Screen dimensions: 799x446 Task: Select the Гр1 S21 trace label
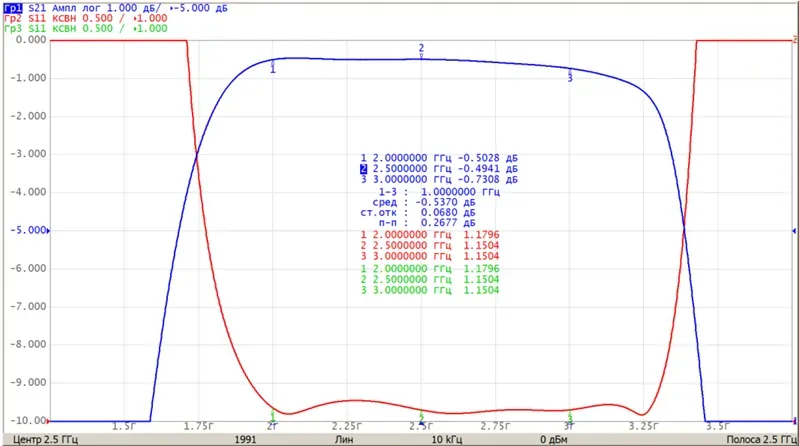[x=115, y=8]
